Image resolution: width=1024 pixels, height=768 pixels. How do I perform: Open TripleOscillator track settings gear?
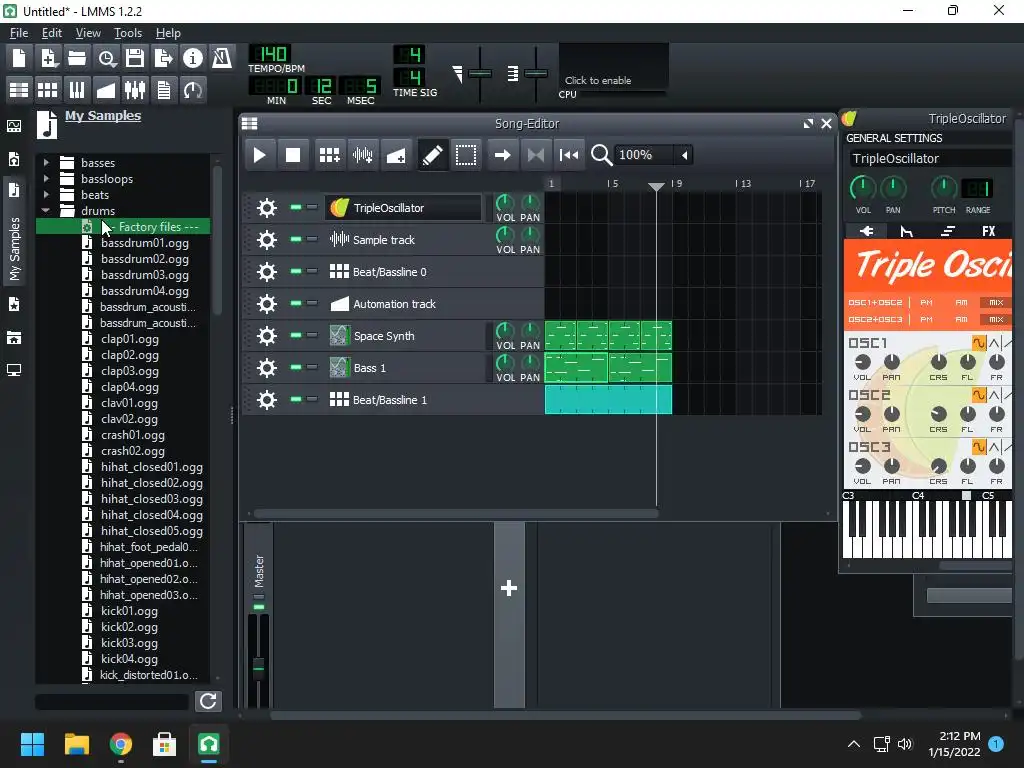pos(266,208)
